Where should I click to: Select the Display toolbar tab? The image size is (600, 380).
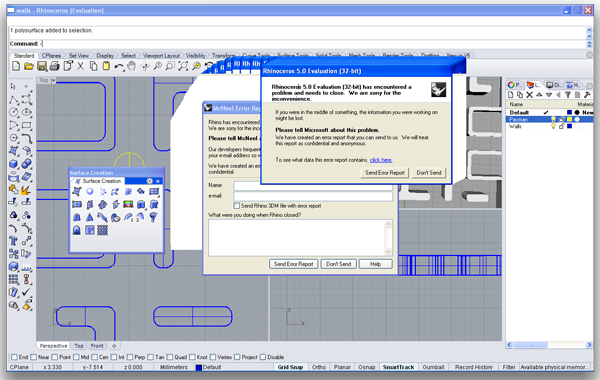[105, 55]
